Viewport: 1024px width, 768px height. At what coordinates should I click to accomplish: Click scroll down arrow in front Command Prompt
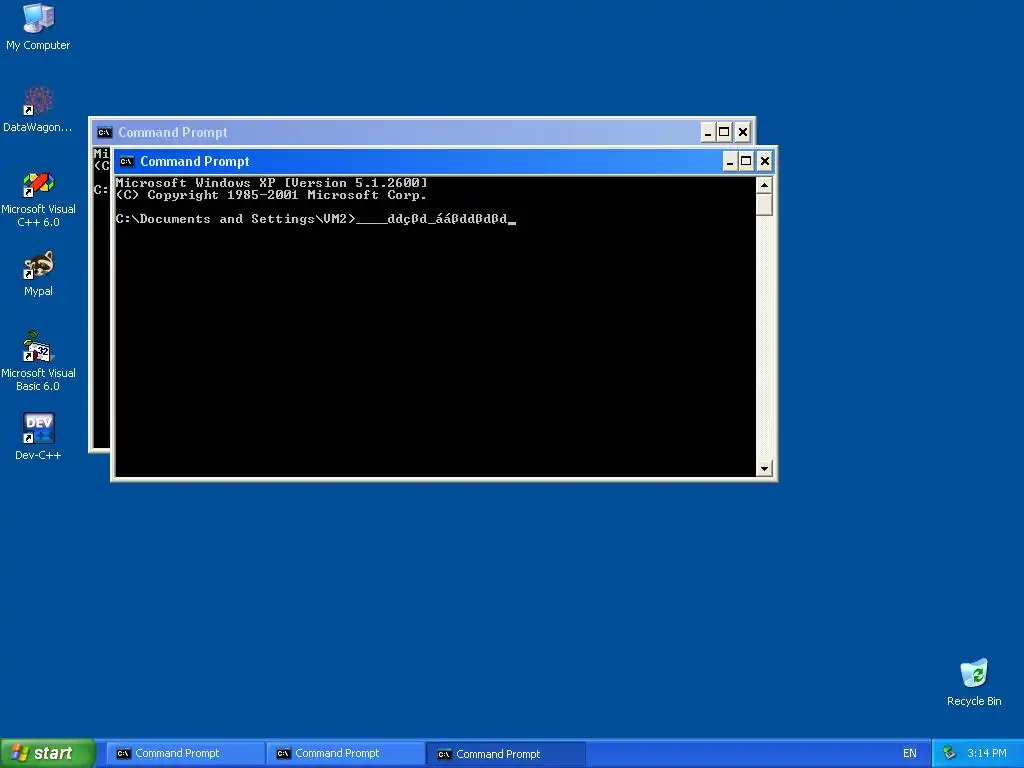point(764,468)
